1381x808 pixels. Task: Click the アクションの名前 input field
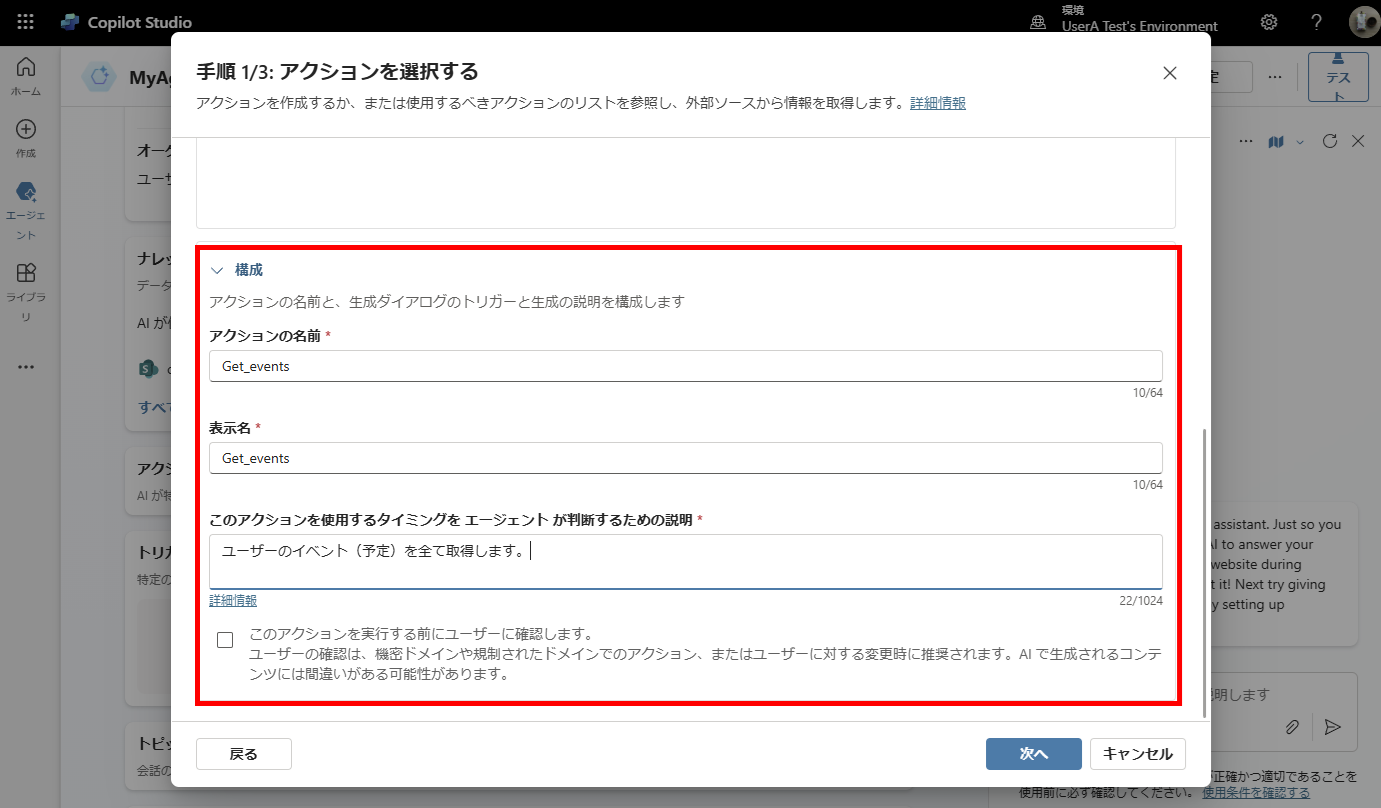pyautogui.click(x=685, y=366)
